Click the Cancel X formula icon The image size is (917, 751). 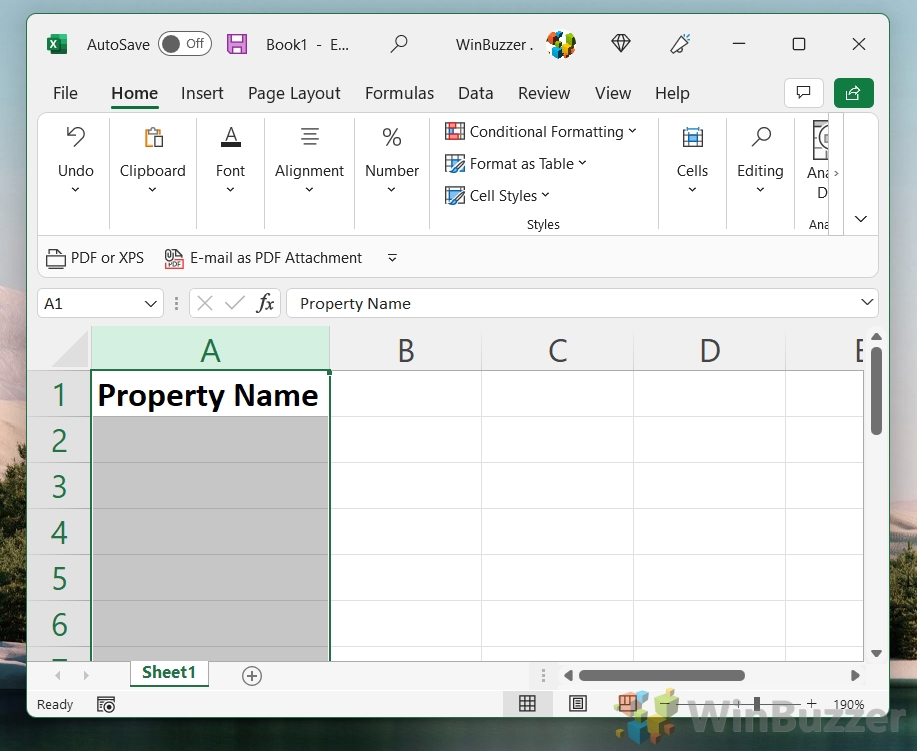click(205, 303)
